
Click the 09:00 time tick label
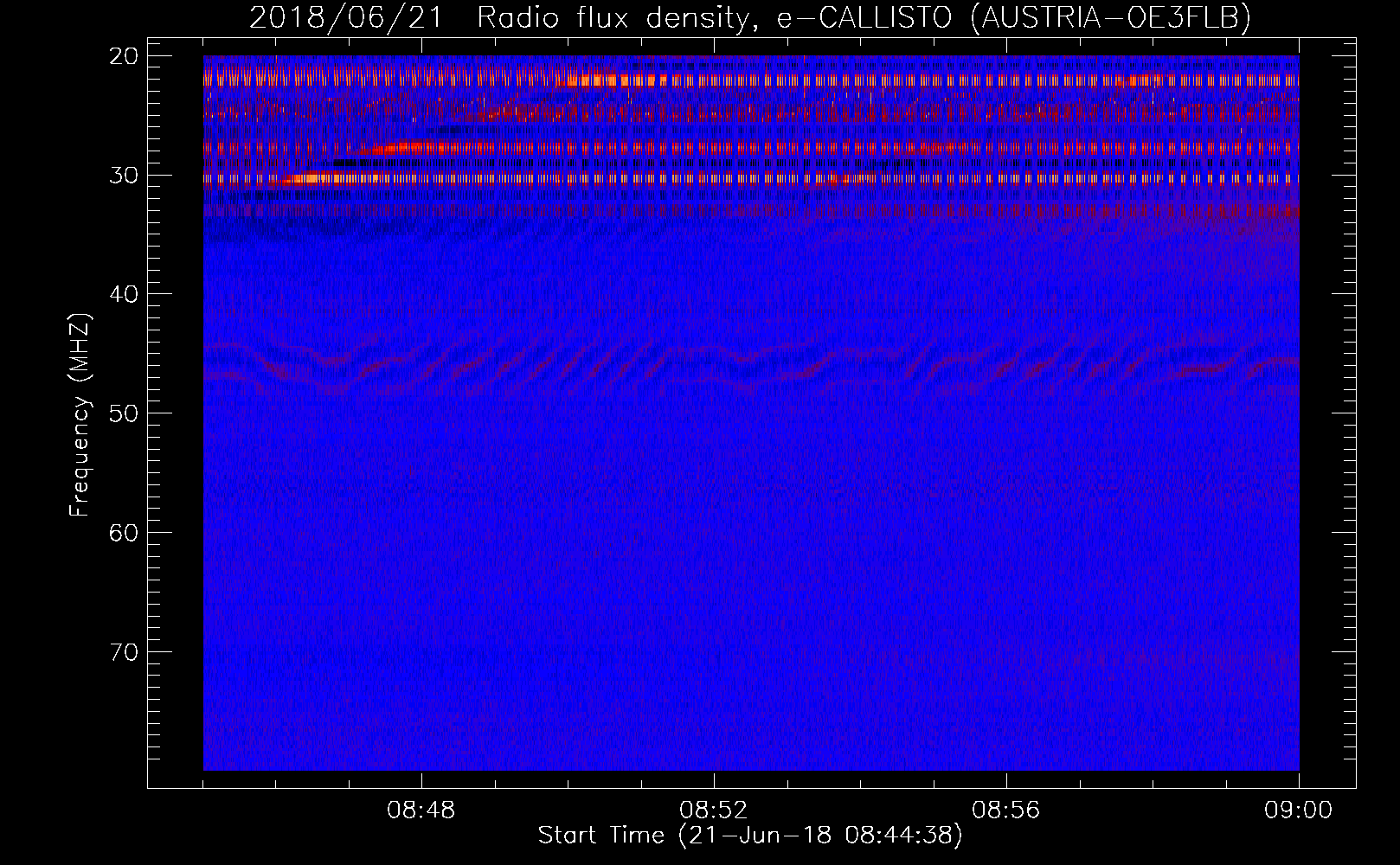[1298, 811]
